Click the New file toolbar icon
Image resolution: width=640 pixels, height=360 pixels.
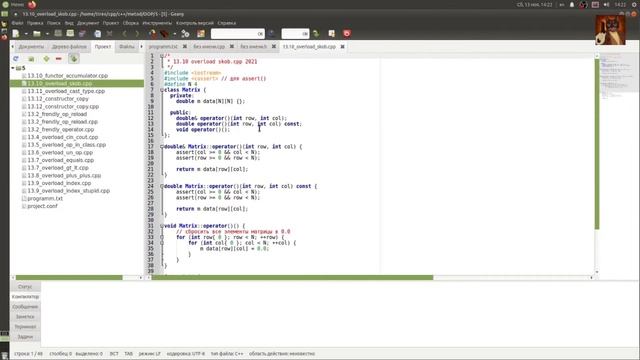(x=16, y=34)
